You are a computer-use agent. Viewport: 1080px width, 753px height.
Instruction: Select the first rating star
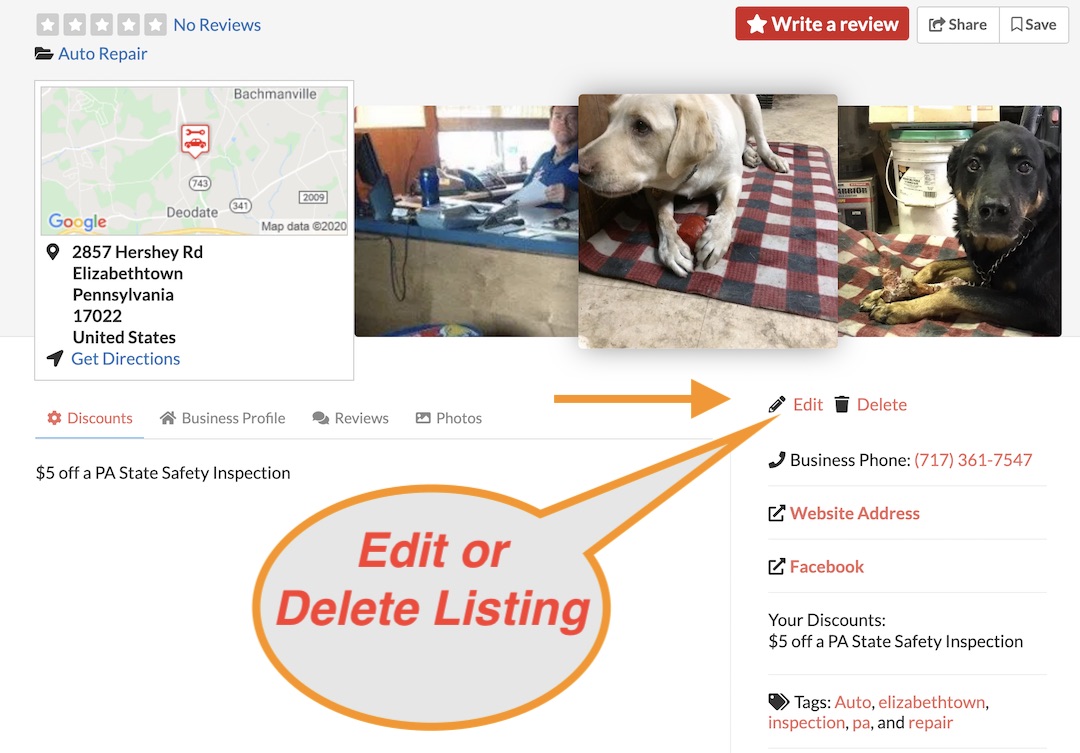(48, 25)
